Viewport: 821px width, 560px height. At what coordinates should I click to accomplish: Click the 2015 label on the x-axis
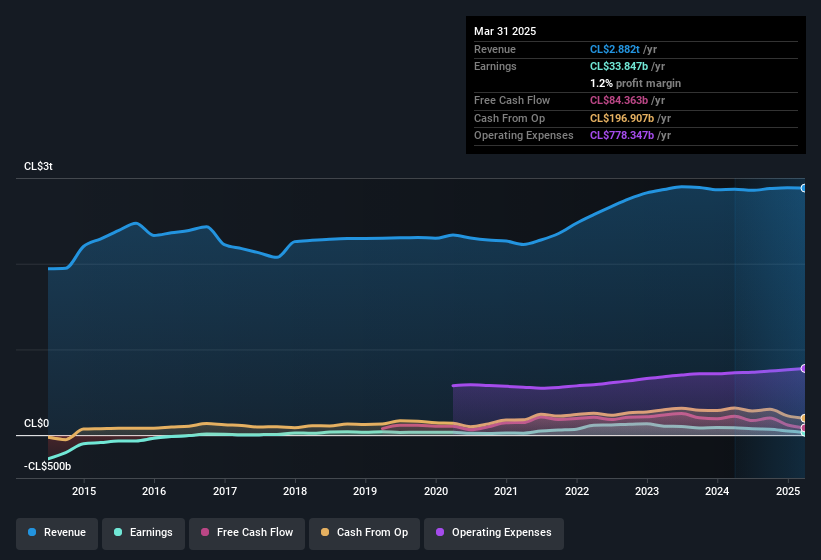[x=84, y=491]
